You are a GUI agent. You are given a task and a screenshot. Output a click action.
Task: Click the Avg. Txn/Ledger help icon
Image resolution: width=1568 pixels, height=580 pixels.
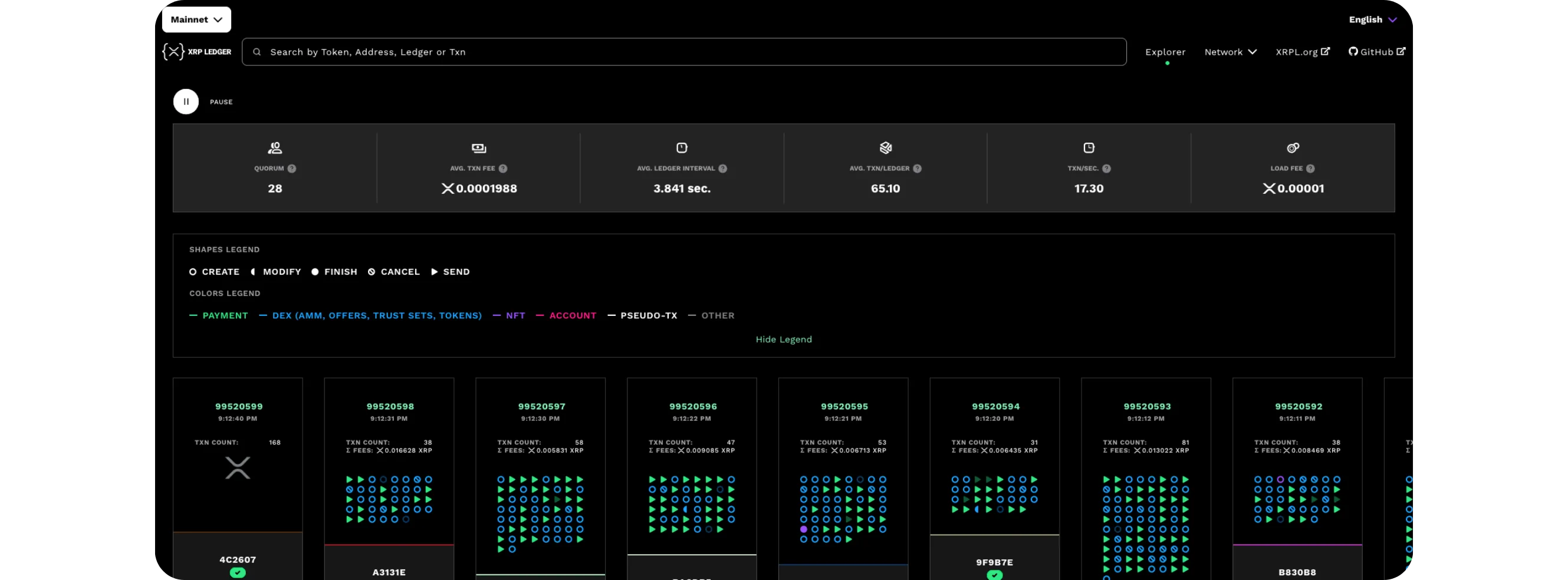917,169
